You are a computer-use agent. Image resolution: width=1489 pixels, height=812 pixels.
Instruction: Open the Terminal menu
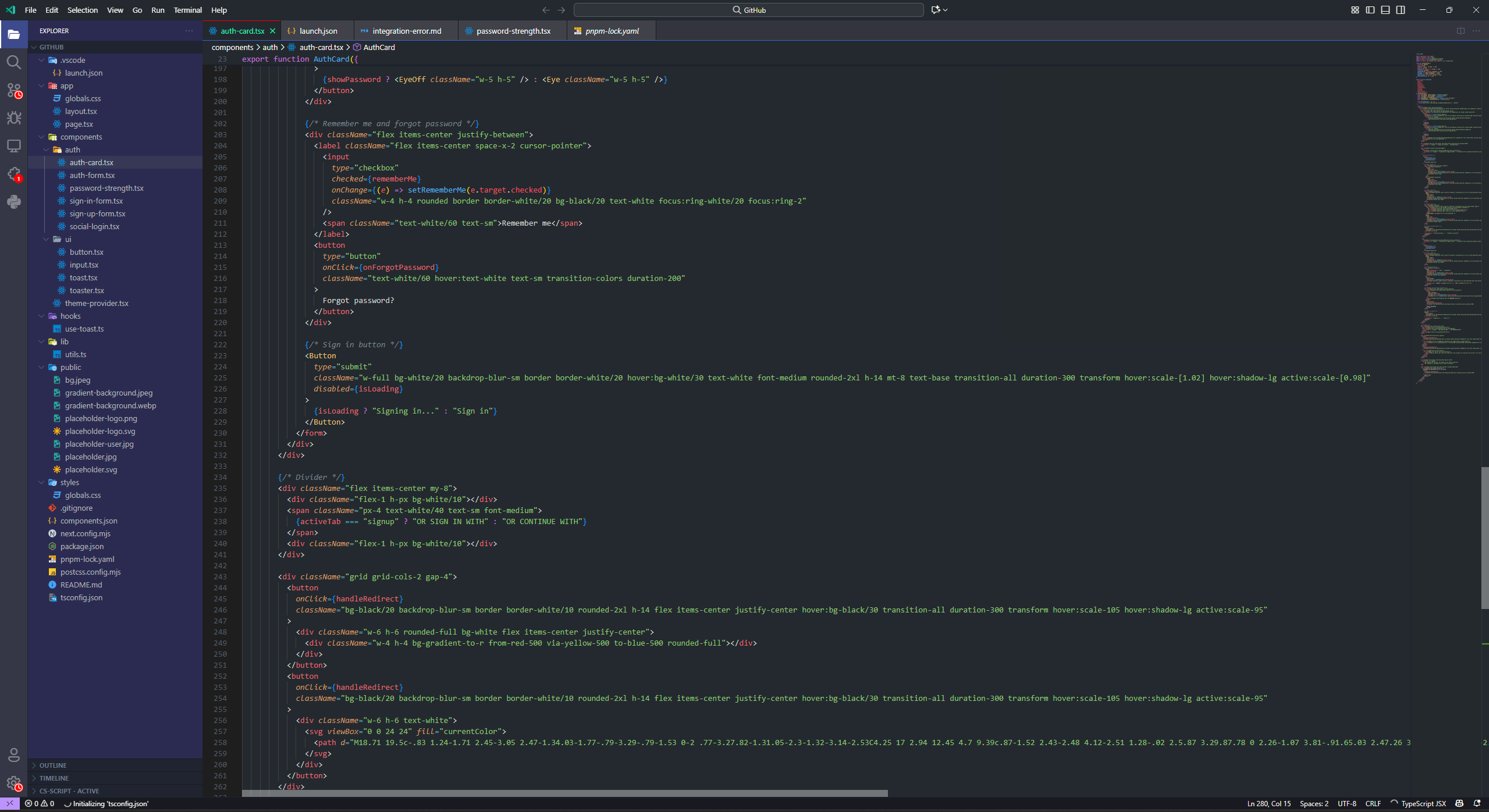(x=187, y=10)
